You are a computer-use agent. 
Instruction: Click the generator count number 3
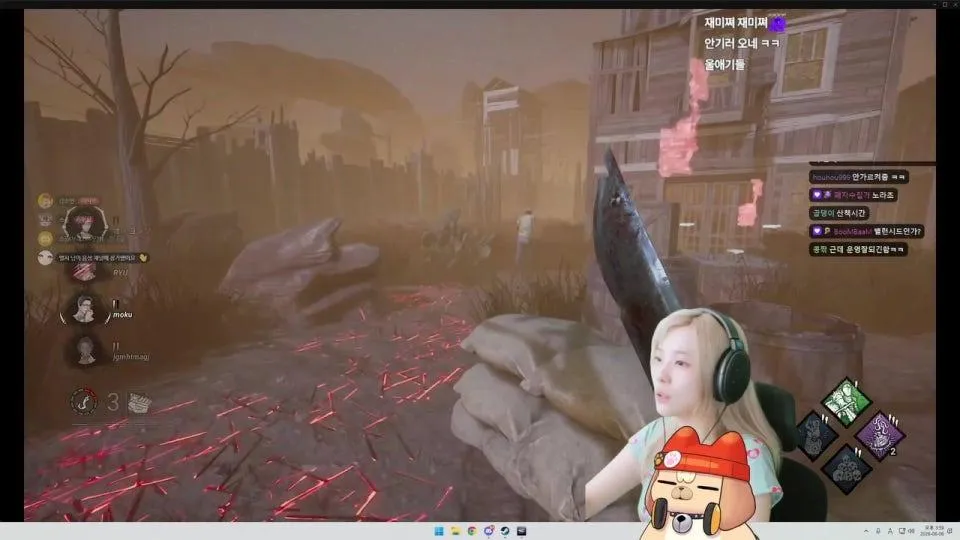click(113, 402)
